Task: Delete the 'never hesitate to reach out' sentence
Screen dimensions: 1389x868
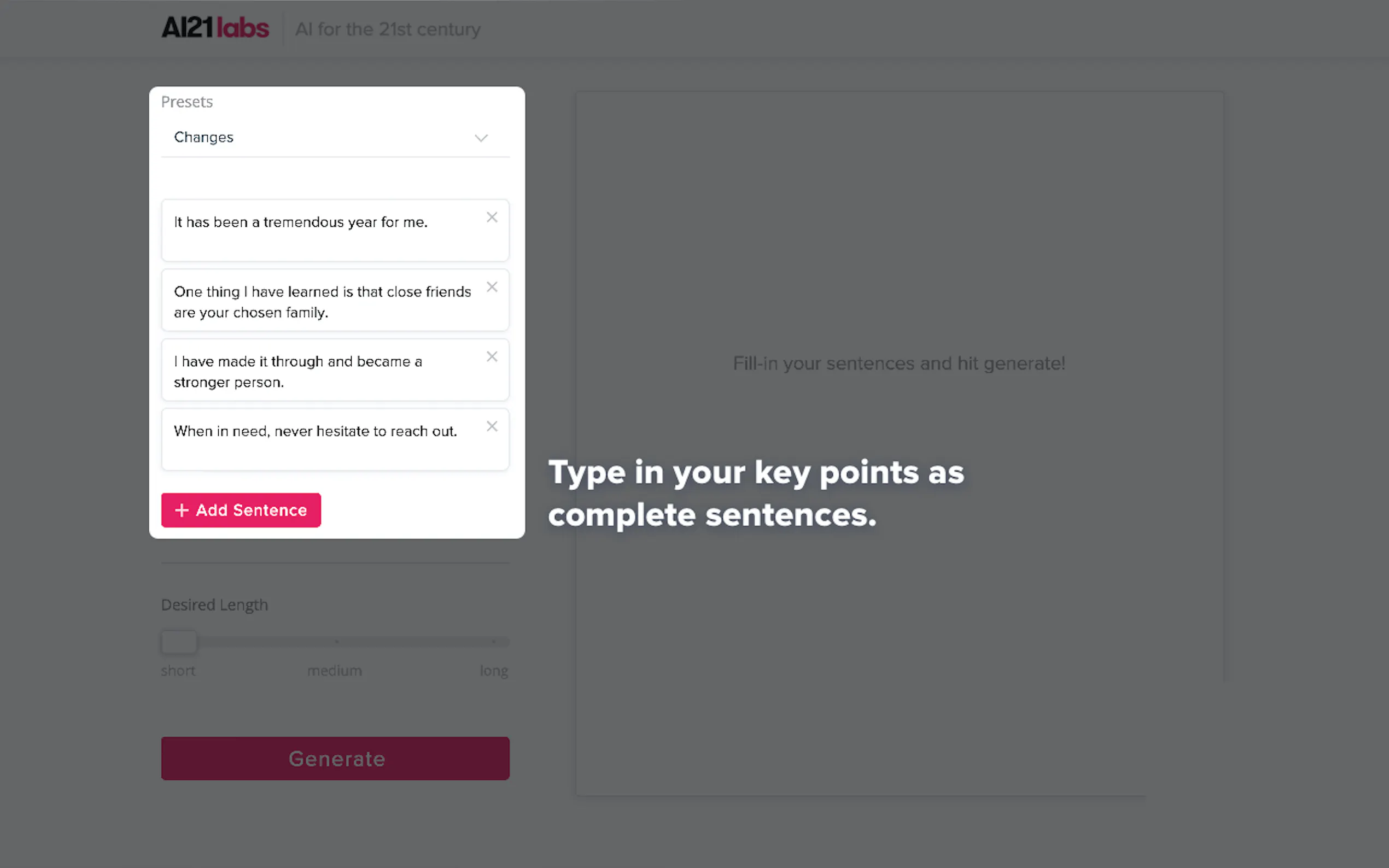Action: (x=492, y=426)
